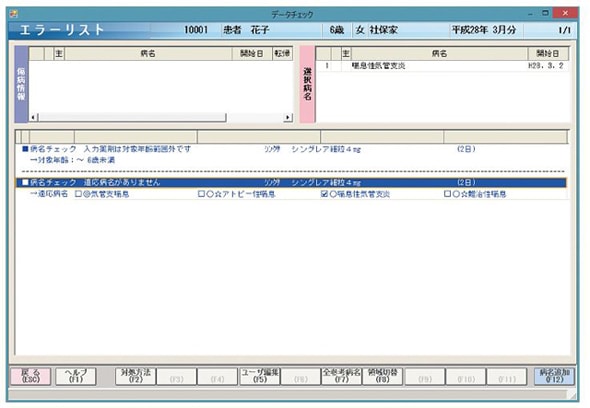
Task: Check the アトピー性喘息 checkbox
Action: pos(201,194)
